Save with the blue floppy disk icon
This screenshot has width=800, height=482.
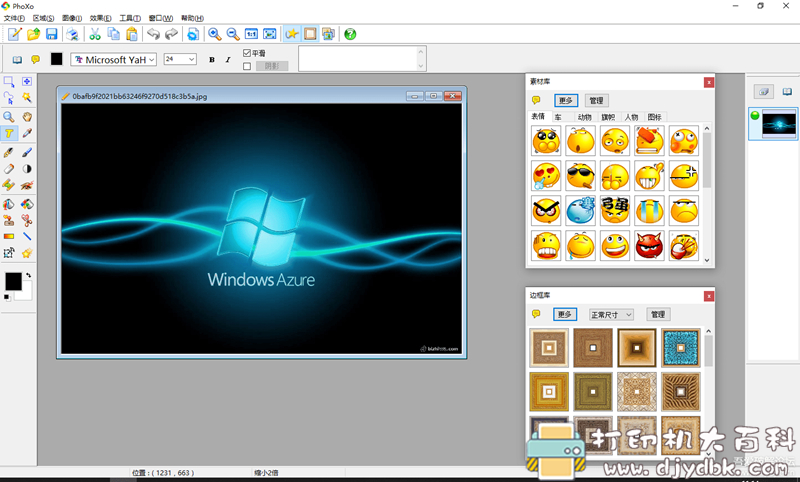(52, 34)
